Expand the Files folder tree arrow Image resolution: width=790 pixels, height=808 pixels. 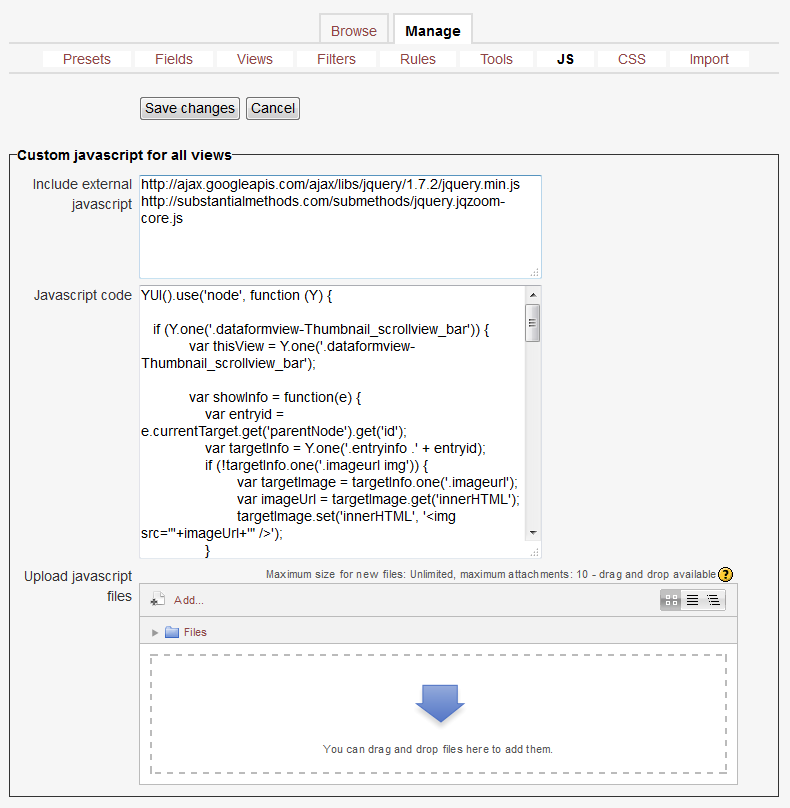coord(155,632)
